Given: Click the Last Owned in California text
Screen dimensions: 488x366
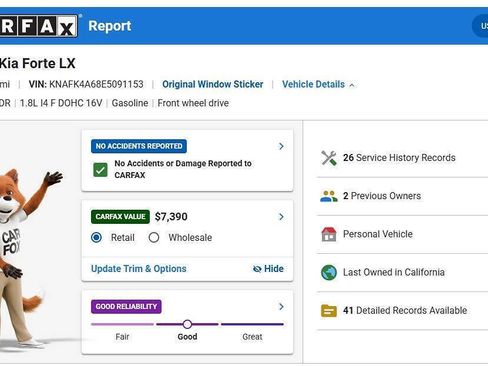Looking at the screenshot, I should click(x=394, y=272).
